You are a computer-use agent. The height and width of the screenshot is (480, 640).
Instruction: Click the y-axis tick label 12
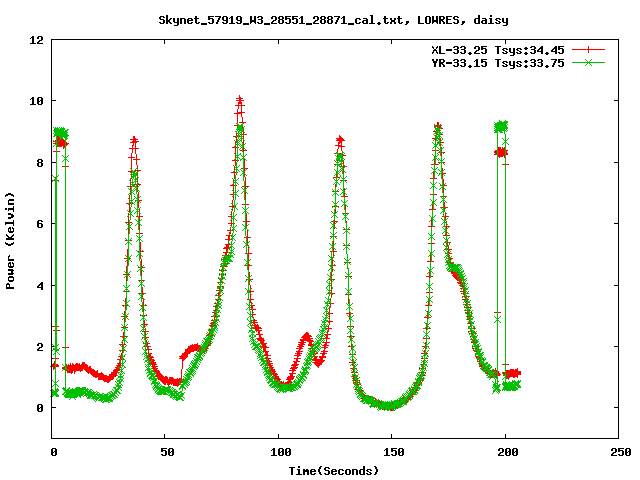[x=36, y=40]
